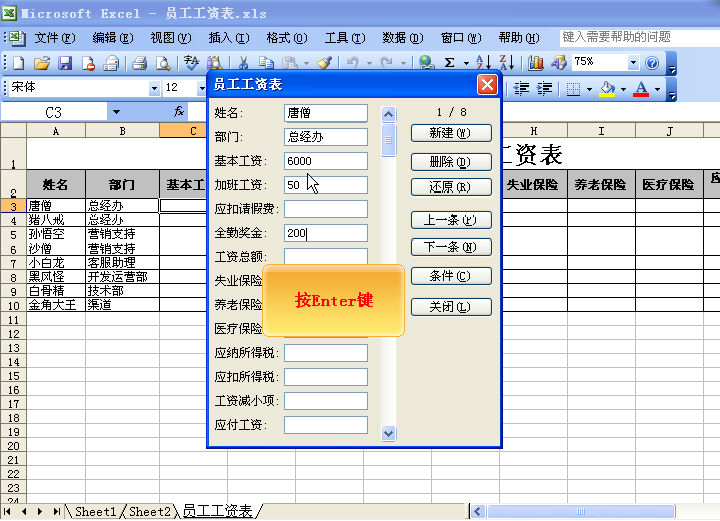Open the zoom 75% dropdown
The width and height of the screenshot is (720, 521).
tap(633, 62)
